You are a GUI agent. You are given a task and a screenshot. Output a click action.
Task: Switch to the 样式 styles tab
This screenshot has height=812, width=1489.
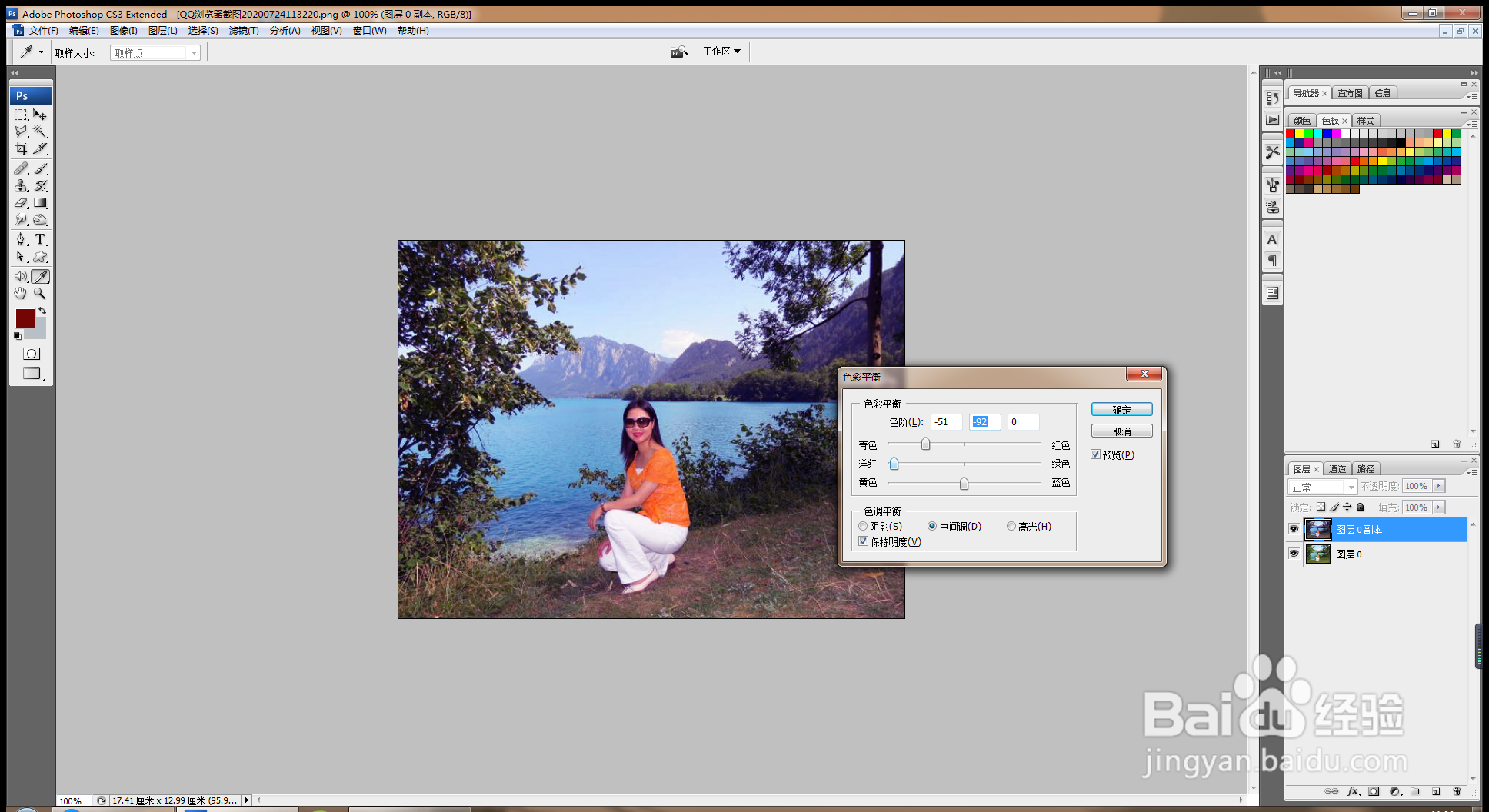coord(1366,121)
